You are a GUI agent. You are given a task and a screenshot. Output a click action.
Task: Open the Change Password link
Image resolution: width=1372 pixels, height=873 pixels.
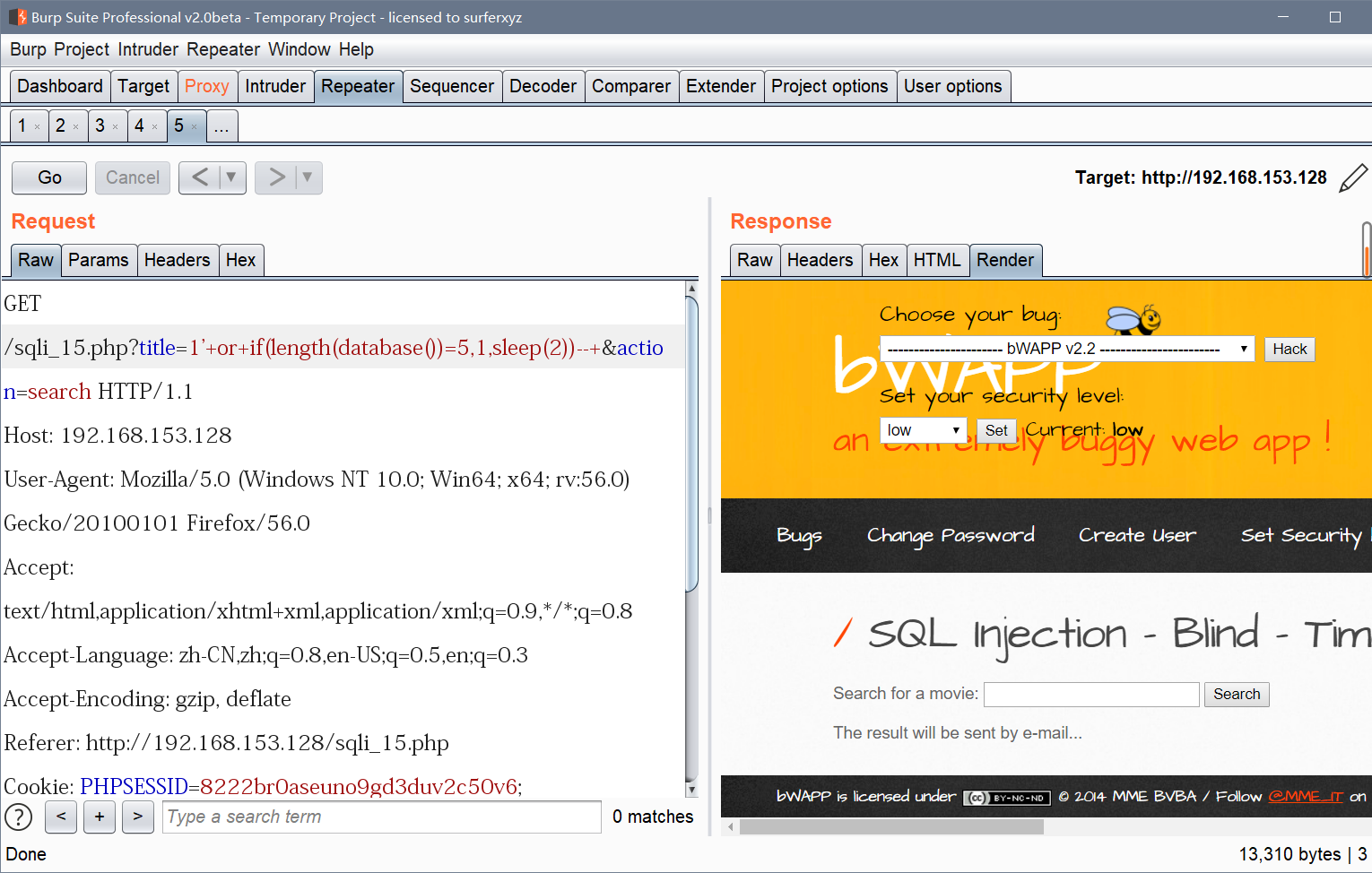[x=951, y=535]
